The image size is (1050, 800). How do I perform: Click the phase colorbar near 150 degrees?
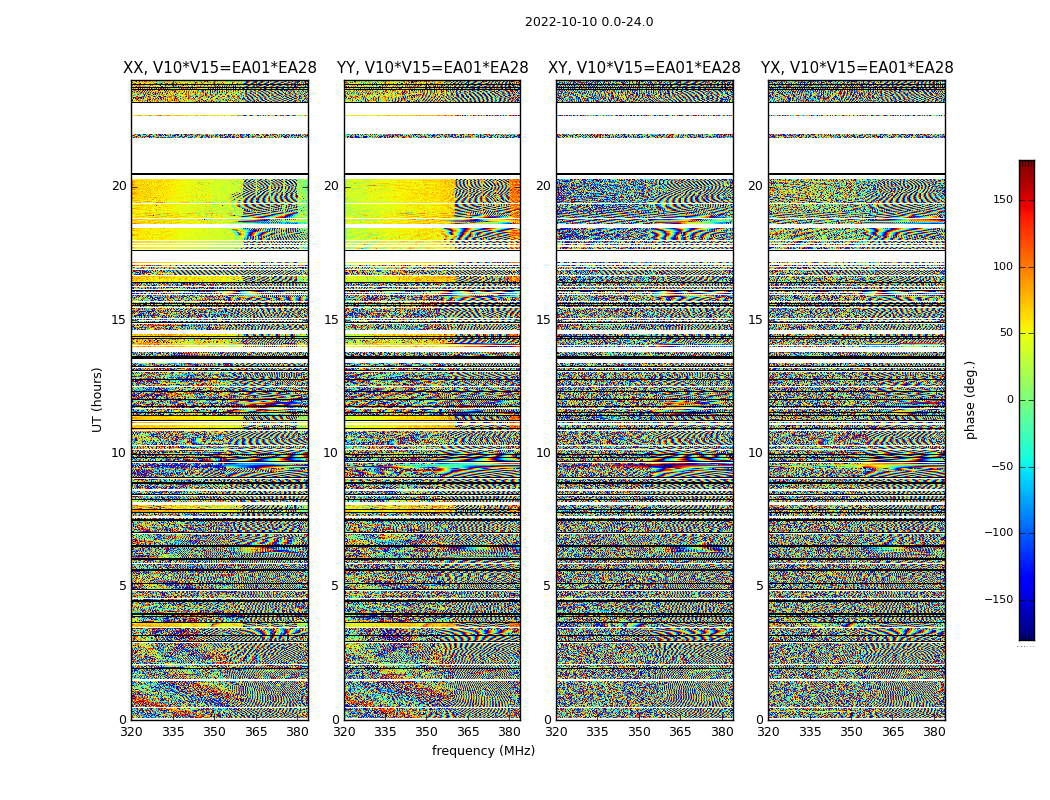1027,200
